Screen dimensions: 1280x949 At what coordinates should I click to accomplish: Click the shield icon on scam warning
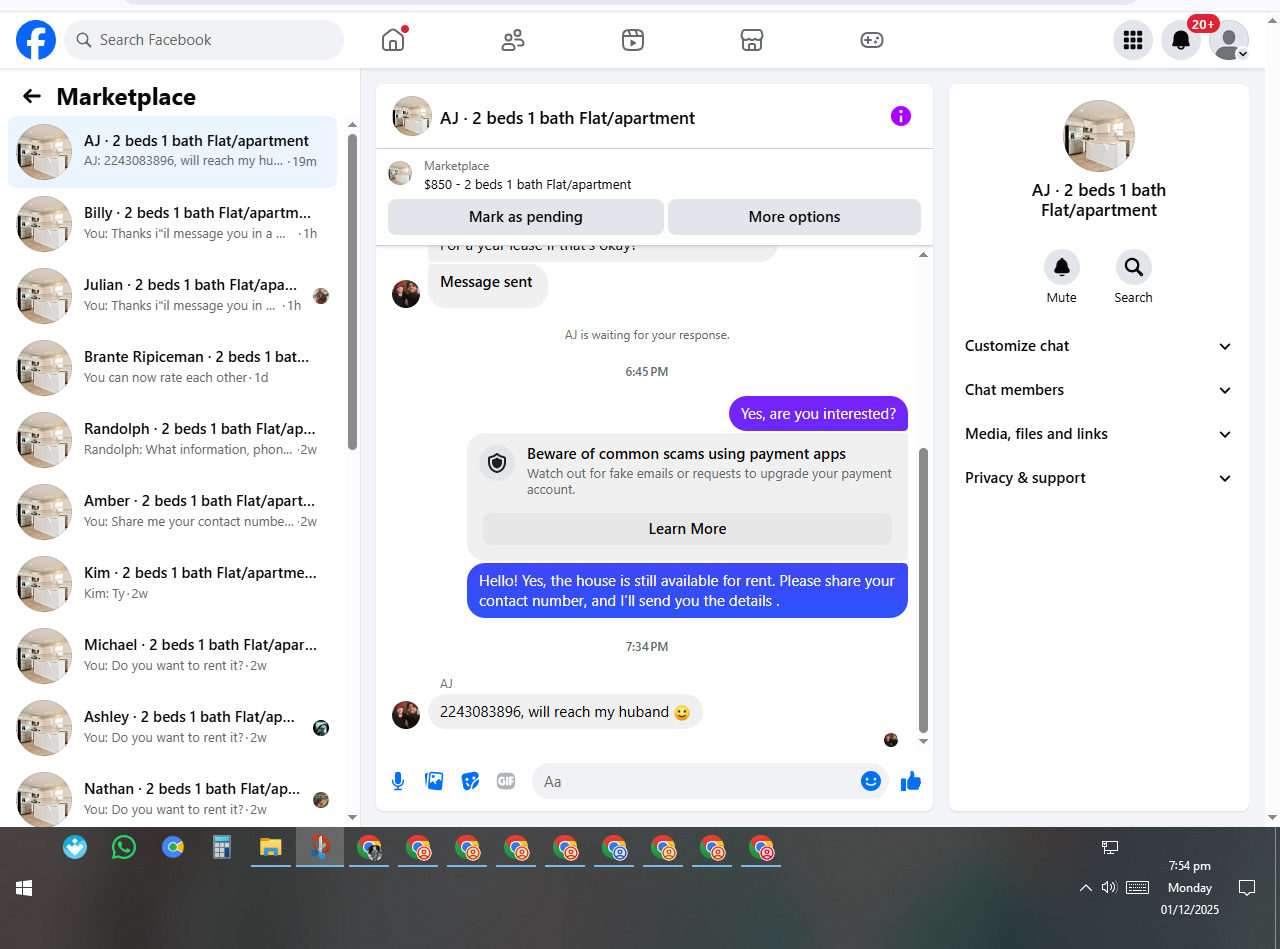click(x=497, y=463)
